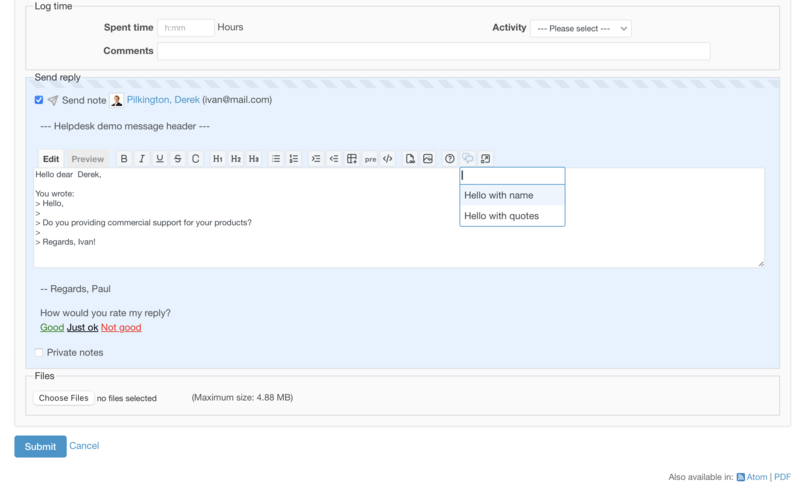Open the text formatting help icon
800x494 pixels.
[x=450, y=159]
